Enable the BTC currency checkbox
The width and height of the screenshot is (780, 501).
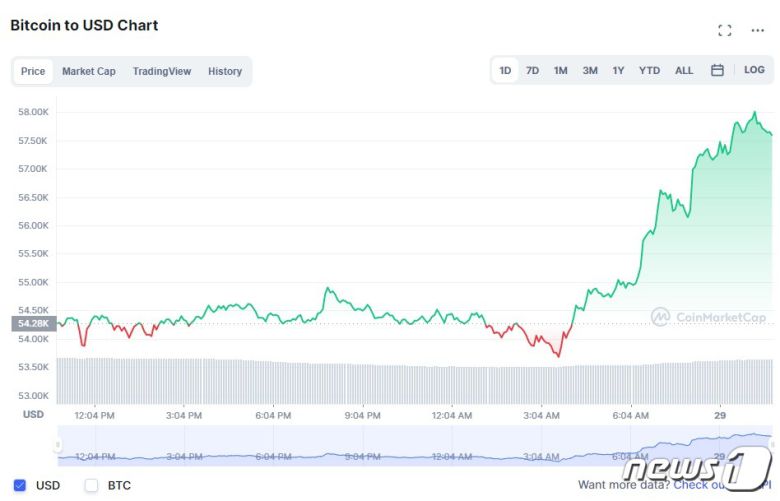click(x=92, y=486)
